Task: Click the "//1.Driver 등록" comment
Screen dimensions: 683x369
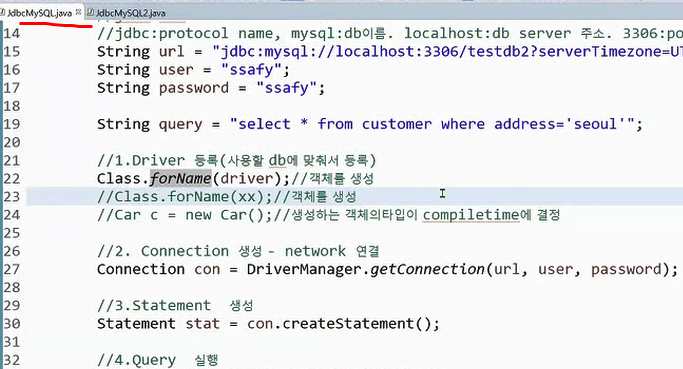Action: click(237, 161)
